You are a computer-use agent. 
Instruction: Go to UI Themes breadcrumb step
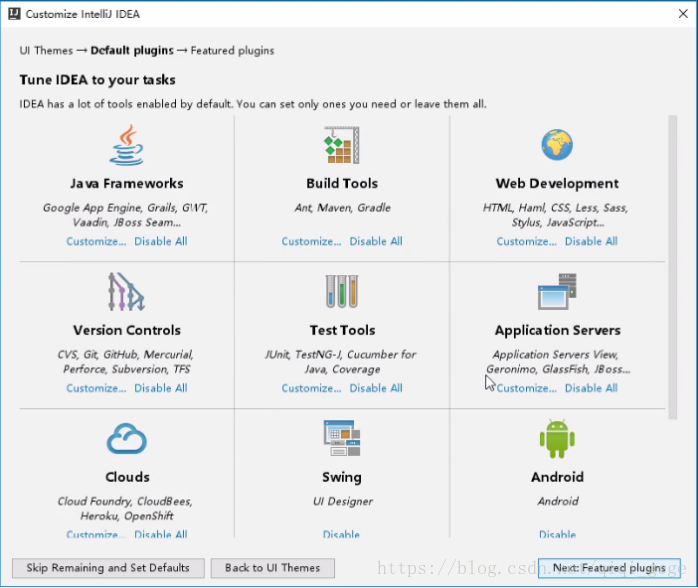coord(45,51)
